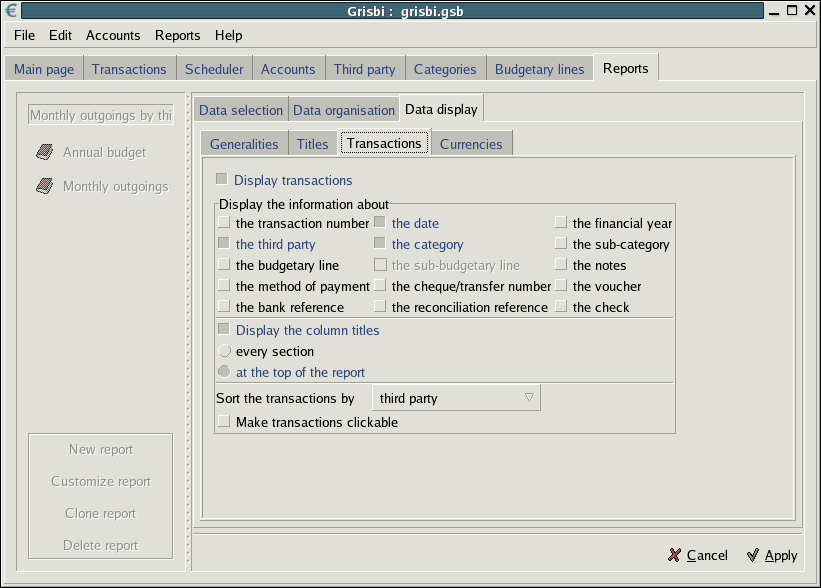Toggle the Display transactions checkbox
821x588 pixels.
[221, 179]
